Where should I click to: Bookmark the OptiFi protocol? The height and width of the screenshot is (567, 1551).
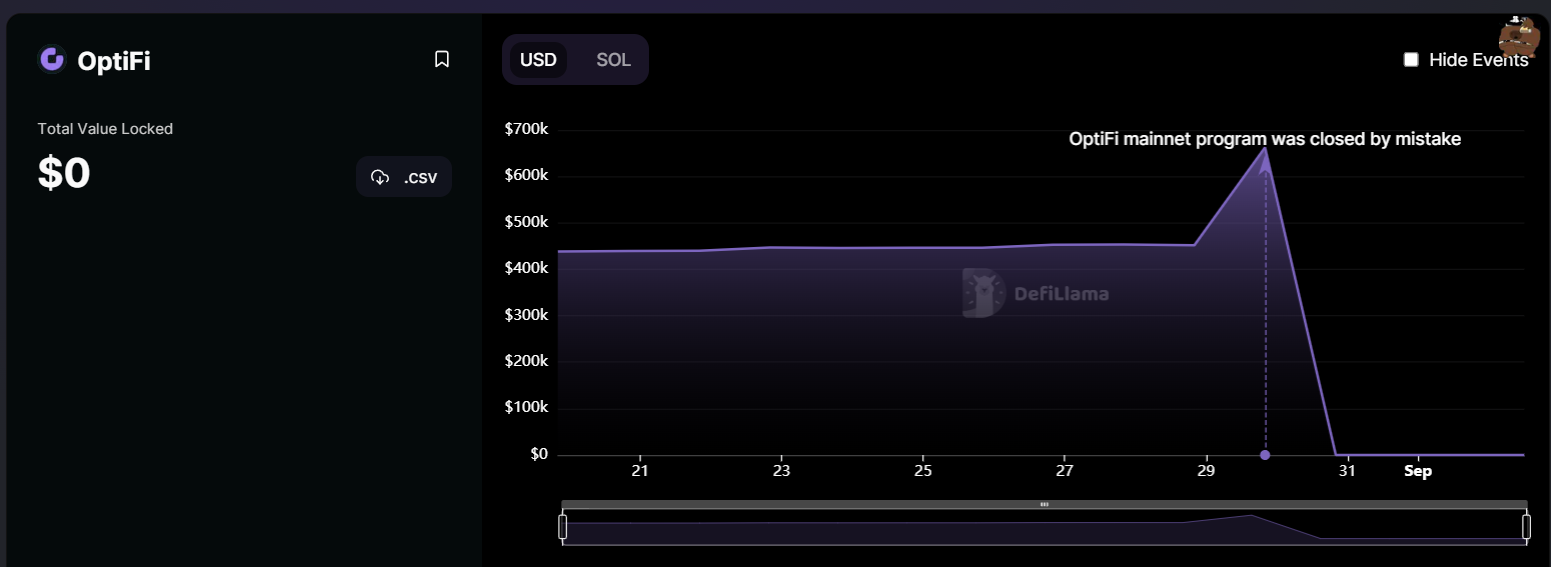pos(442,60)
